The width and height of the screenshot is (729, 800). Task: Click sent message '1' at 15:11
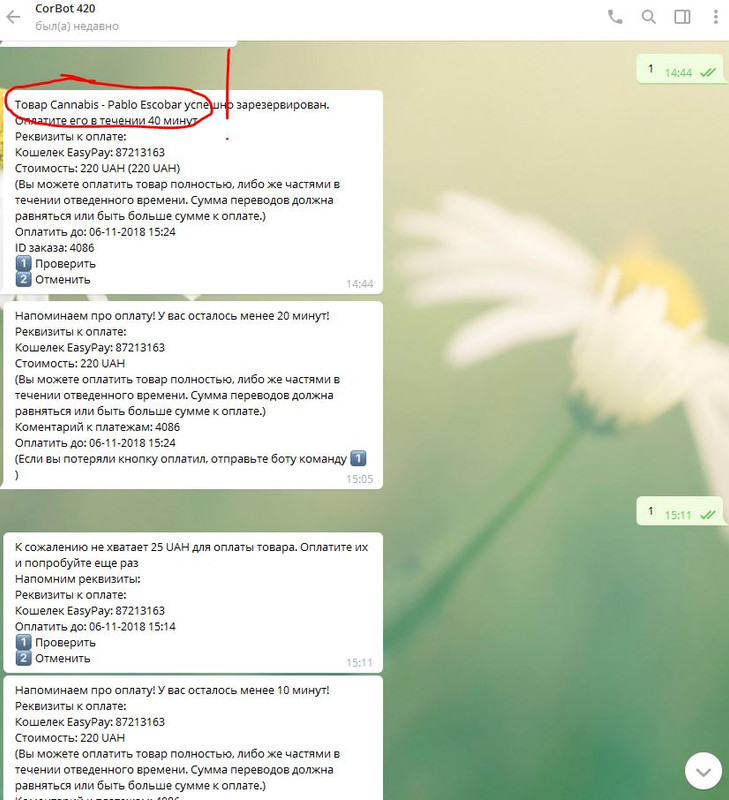click(x=680, y=511)
